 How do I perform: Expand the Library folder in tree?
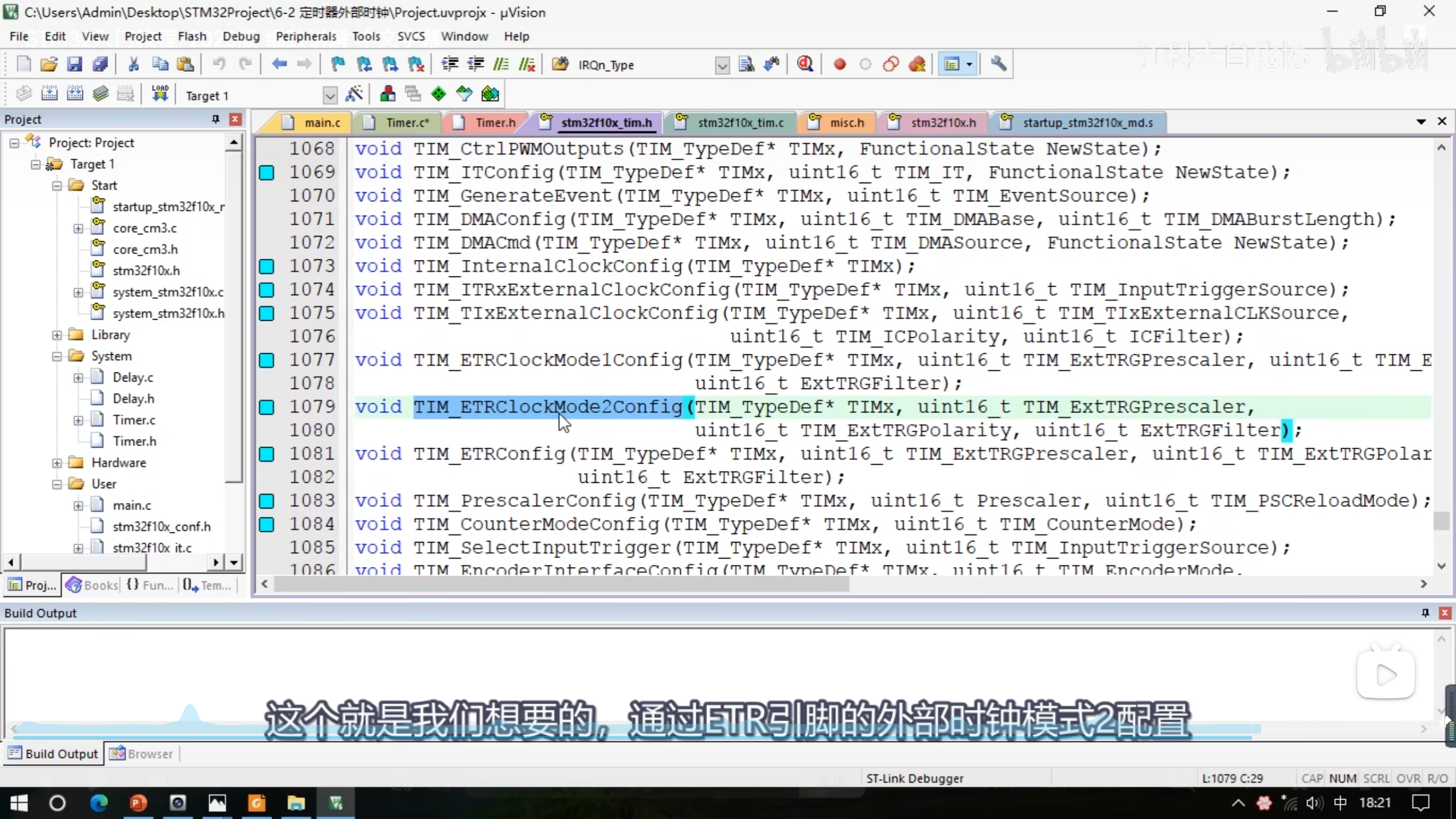[x=57, y=335]
